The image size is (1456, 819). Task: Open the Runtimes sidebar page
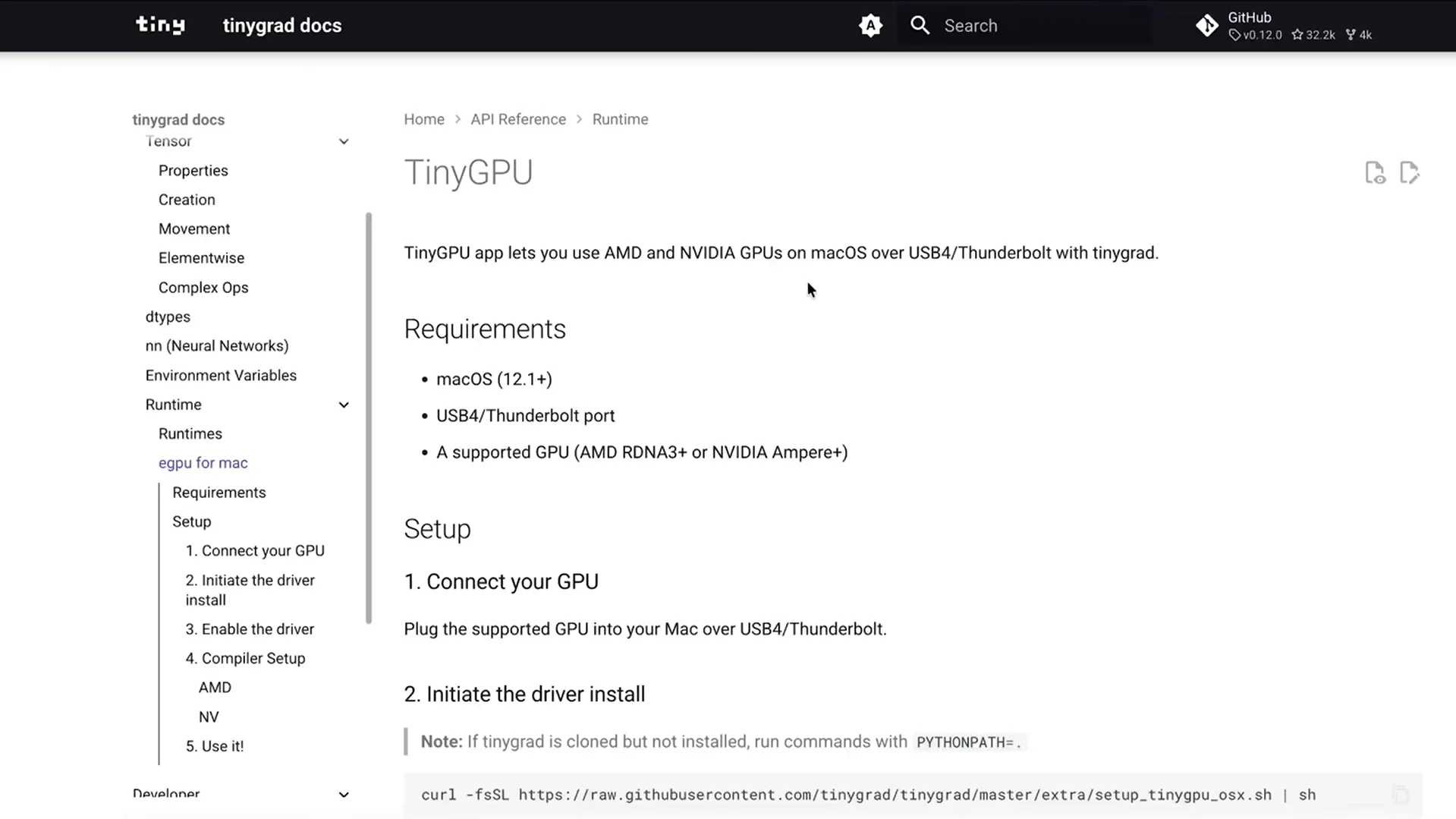coord(190,434)
